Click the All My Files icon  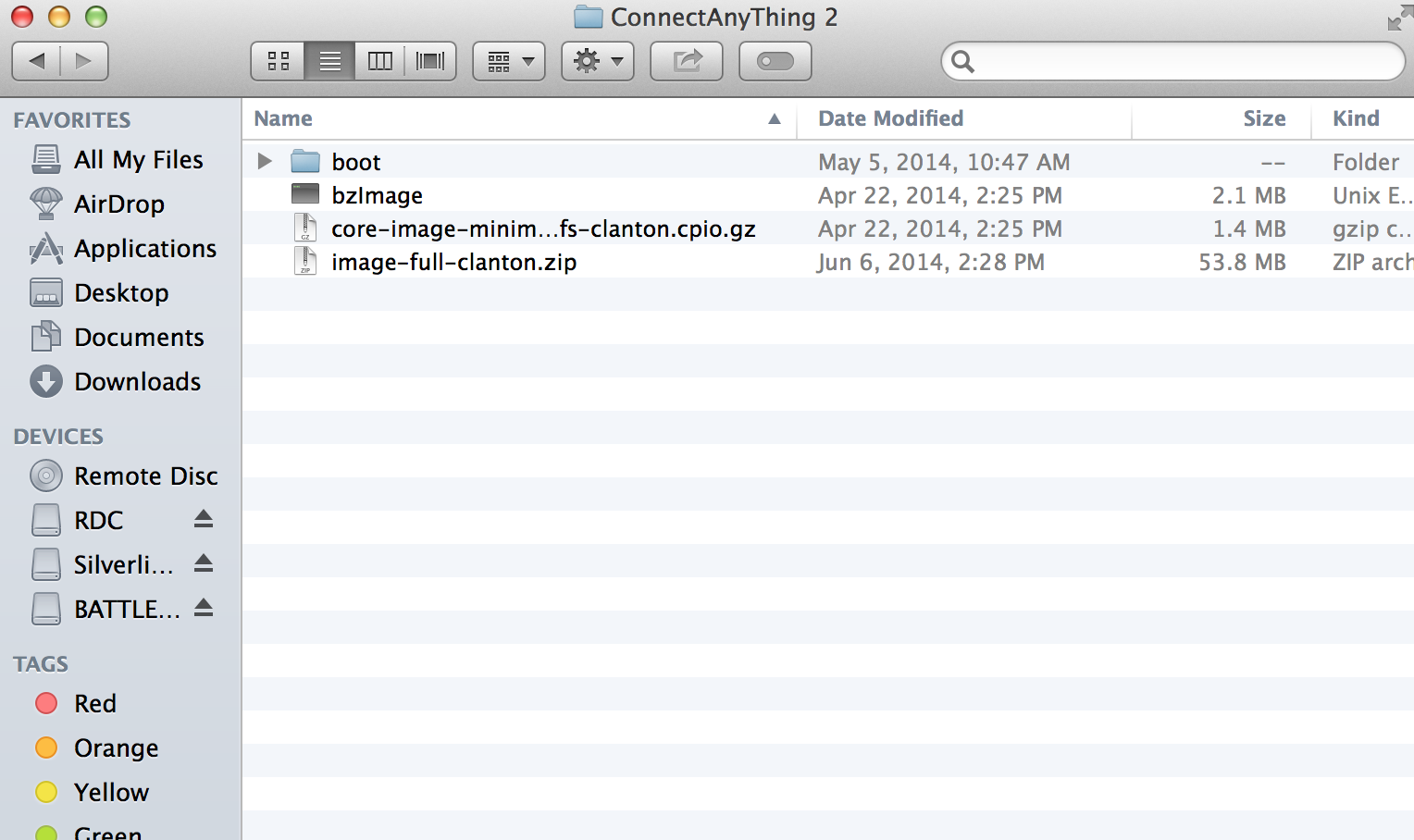pyautogui.click(x=46, y=159)
